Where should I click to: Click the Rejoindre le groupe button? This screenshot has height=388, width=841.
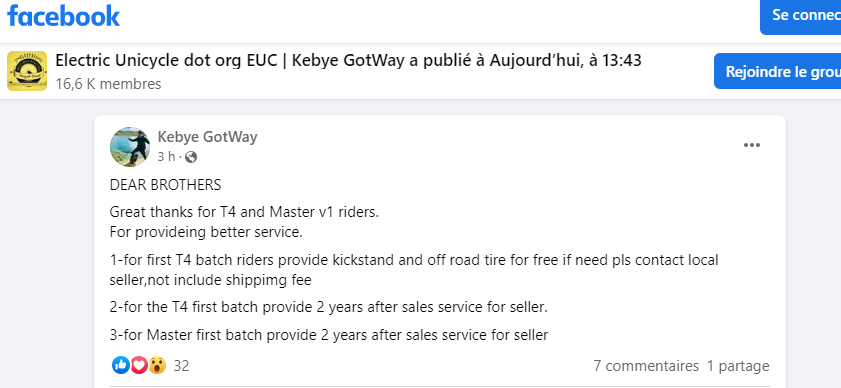point(778,71)
